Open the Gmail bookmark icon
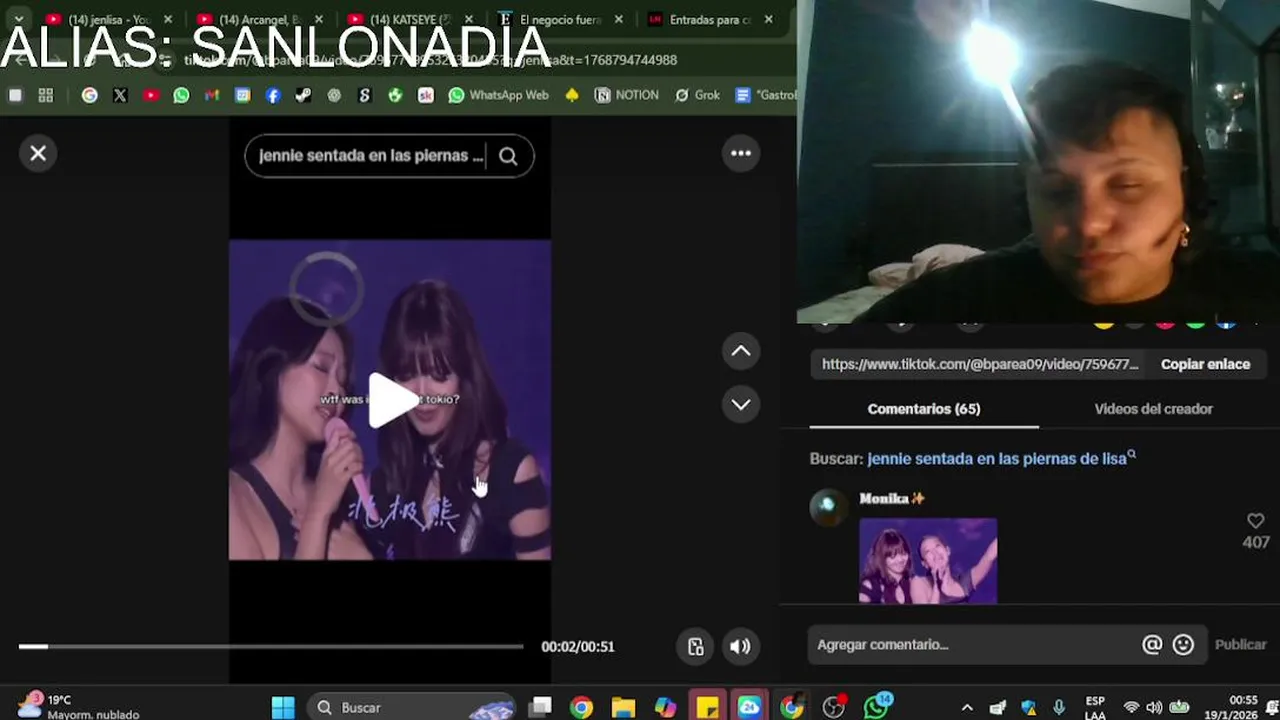Viewport: 1280px width, 720px height. coord(211,95)
